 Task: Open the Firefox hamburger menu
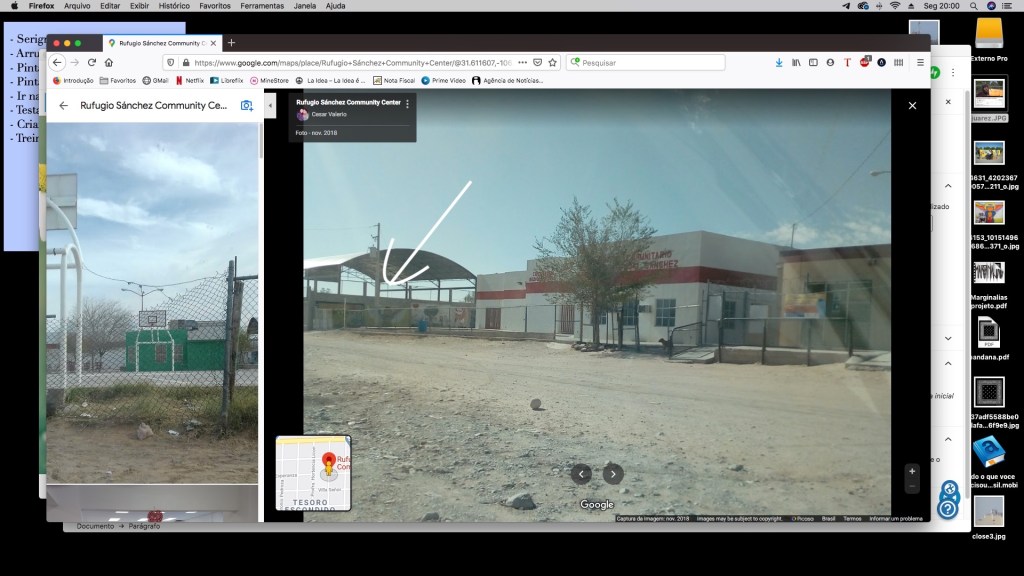pos(920,62)
